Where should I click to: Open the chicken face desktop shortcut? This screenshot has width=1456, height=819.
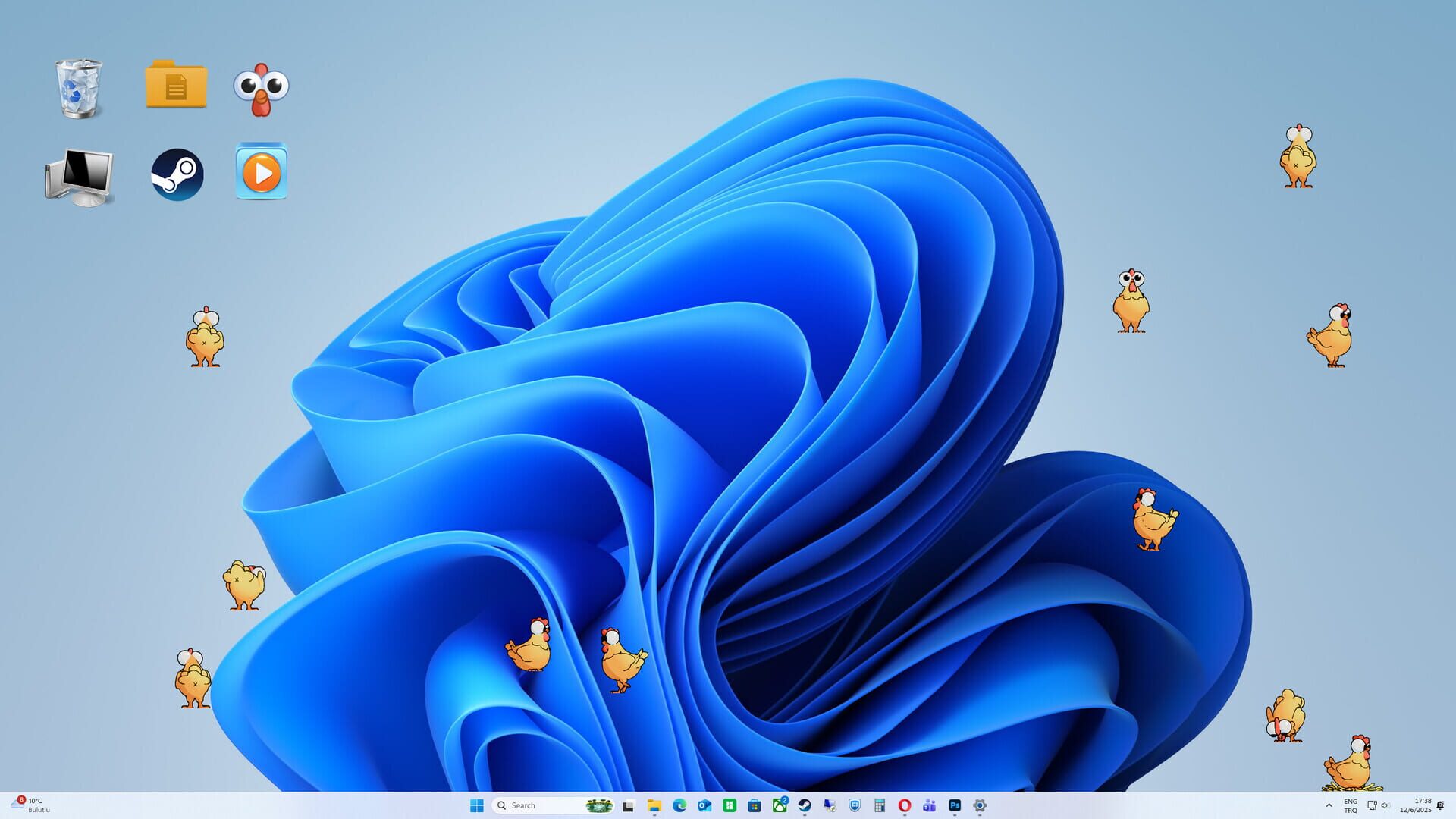[262, 89]
